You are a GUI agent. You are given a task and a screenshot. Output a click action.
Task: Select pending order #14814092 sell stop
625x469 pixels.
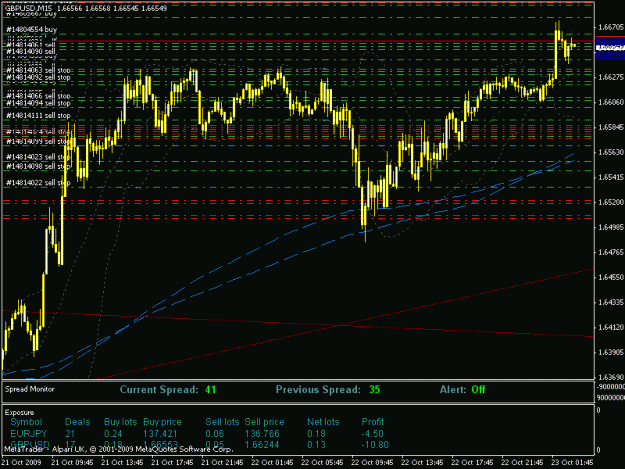click(38, 77)
